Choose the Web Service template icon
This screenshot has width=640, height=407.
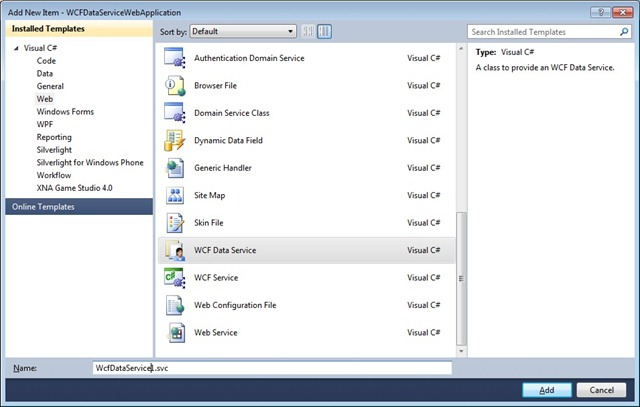175,332
